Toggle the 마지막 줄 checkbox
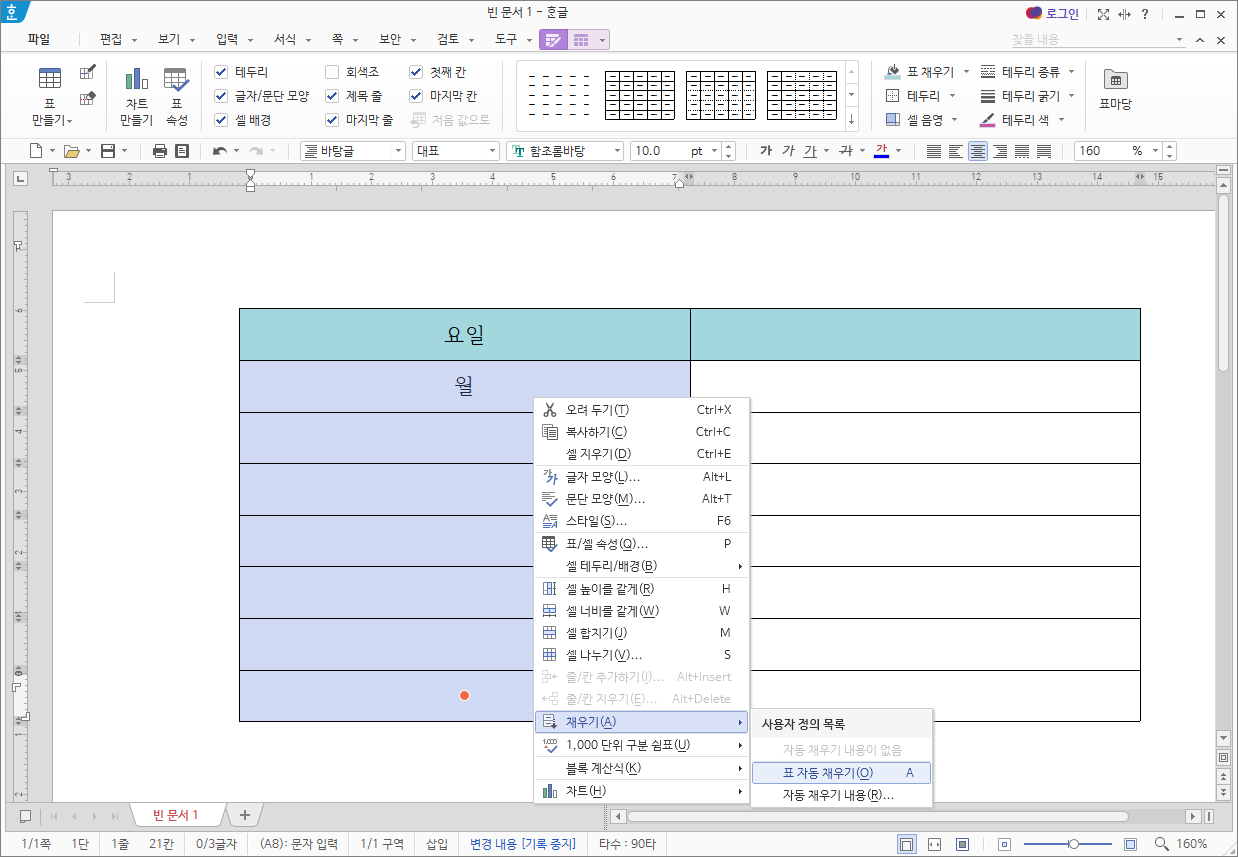The image size is (1238, 857). coord(332,120)
